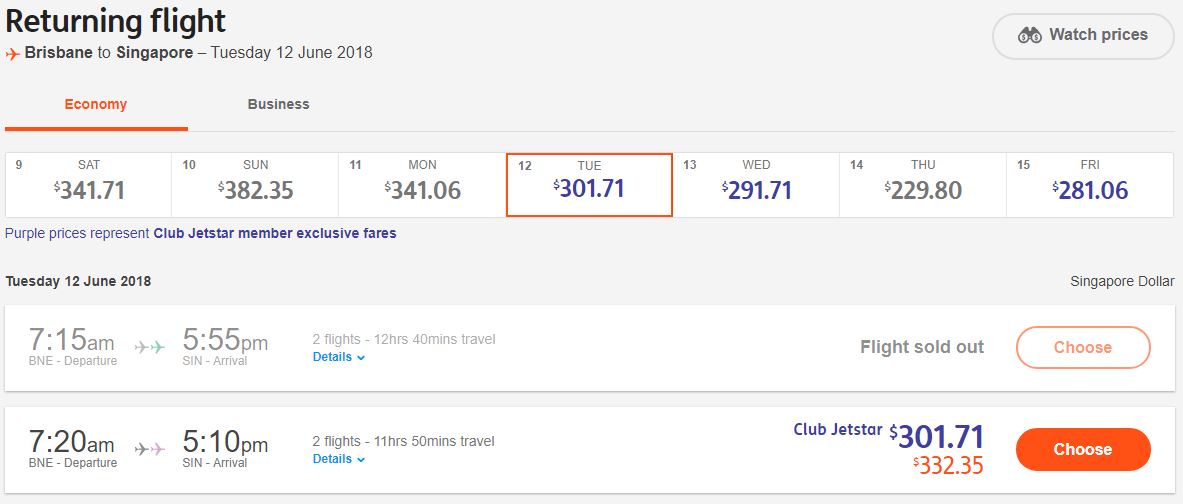Click the binoculars icon in Watch prices
Screen dimensions: 1183x504
pyautogui.click(x=1030, y=35)
